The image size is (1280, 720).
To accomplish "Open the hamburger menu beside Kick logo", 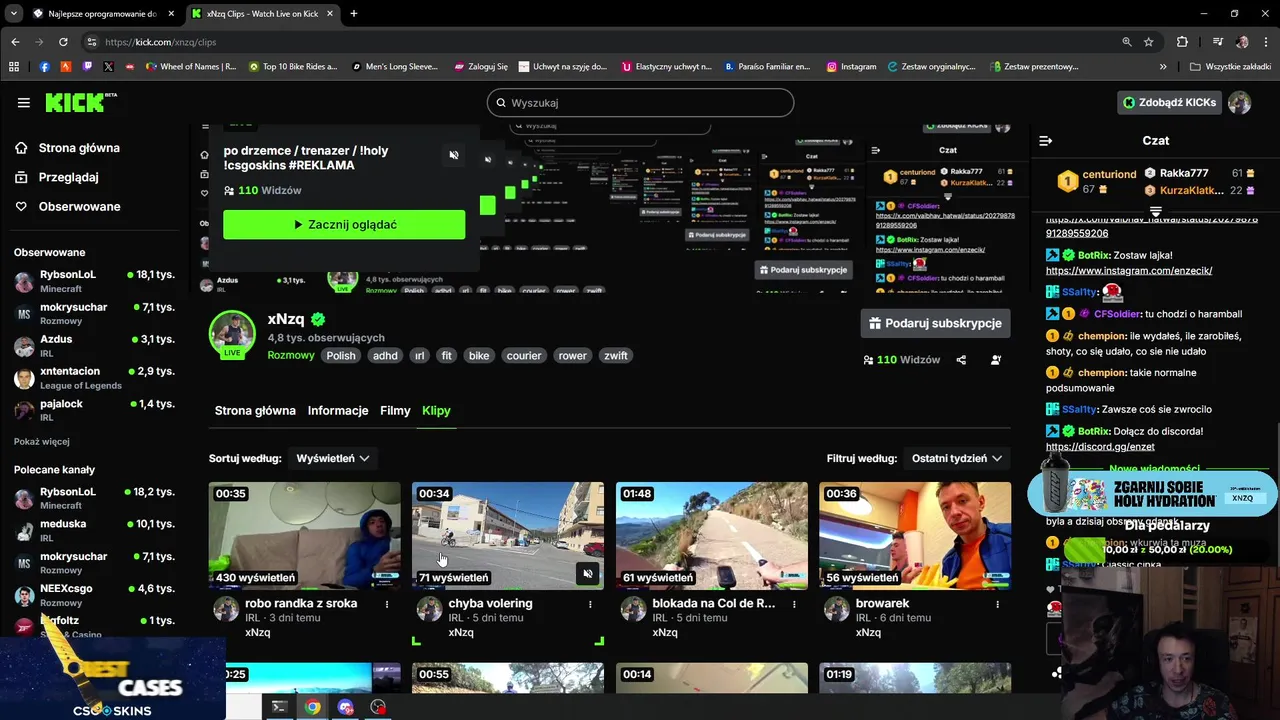I will (x=23, y=103).
